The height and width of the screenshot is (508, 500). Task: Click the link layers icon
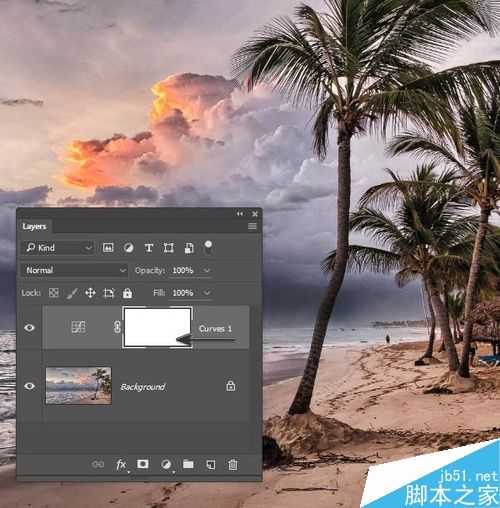pyautogui.click(x=98, y=464)
